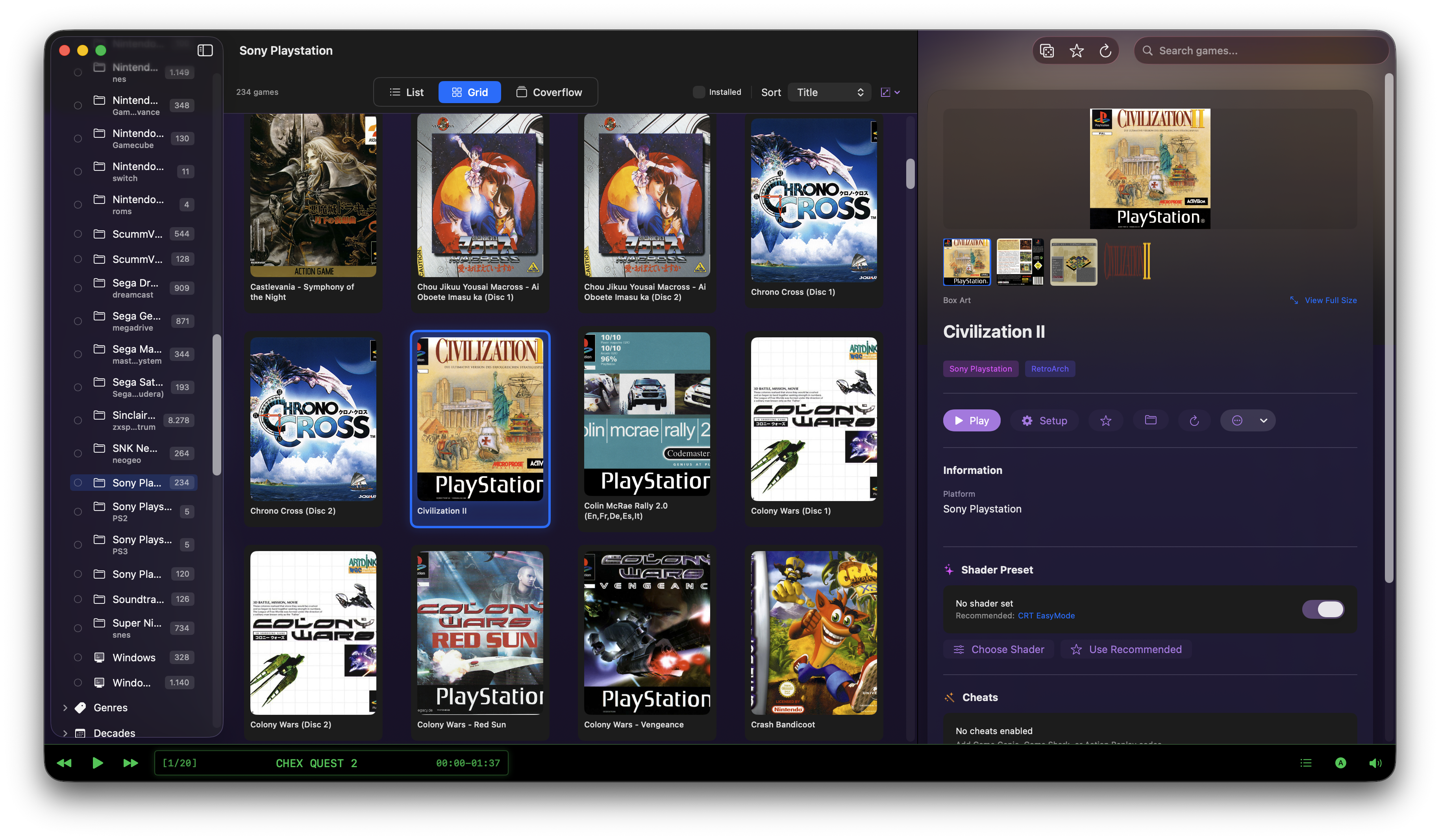The image size is (1440, 840).
Task: Click the reload icon in the game action row
Action: [x=1194, y=420]
